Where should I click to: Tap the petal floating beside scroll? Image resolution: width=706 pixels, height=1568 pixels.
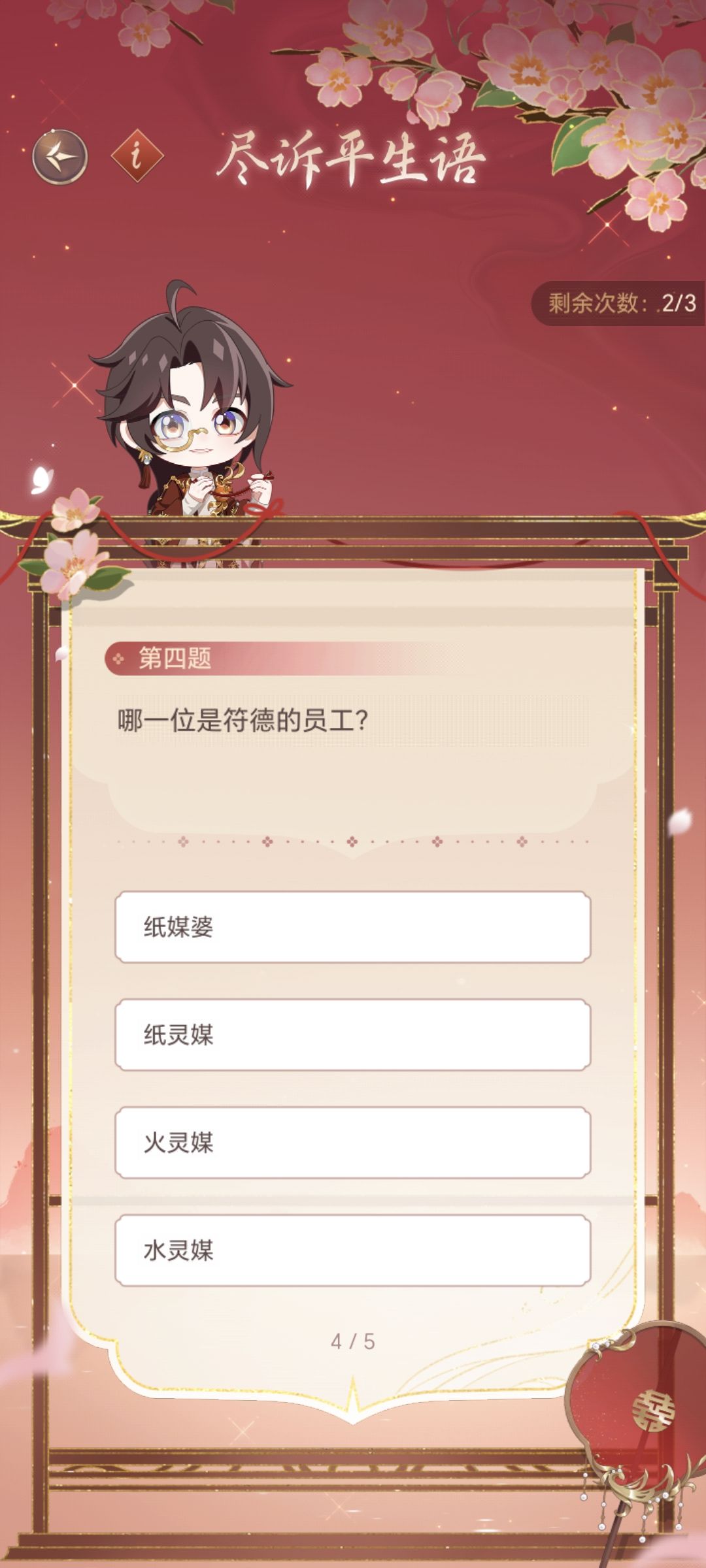pos(680,821)
